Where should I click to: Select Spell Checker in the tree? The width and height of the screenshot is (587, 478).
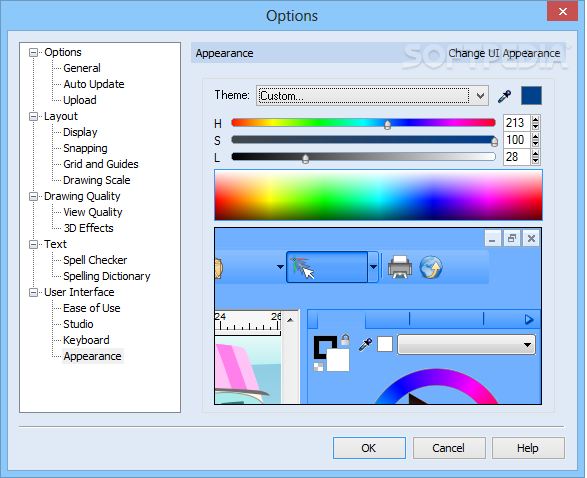tap(95, 260)
